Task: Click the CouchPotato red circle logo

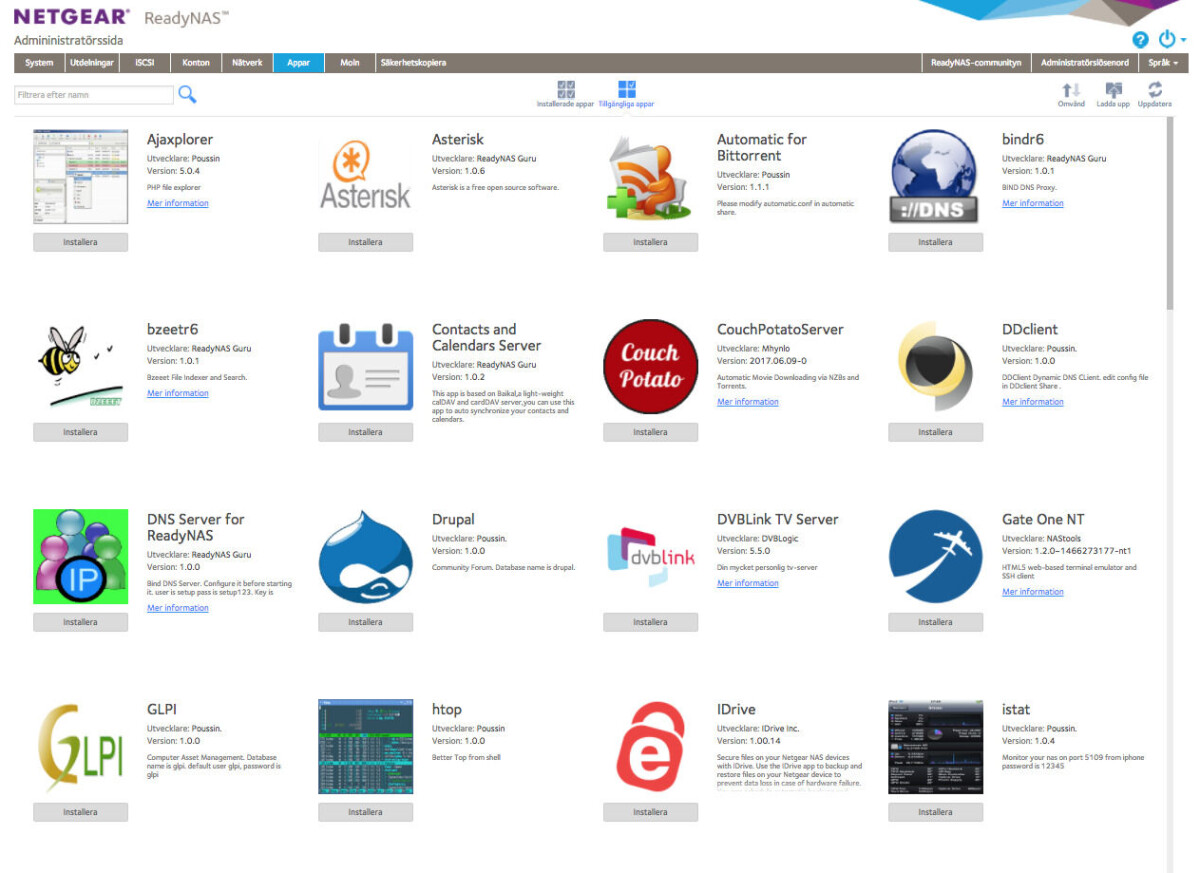Action: pyautogui.click(x=650, y=367)
